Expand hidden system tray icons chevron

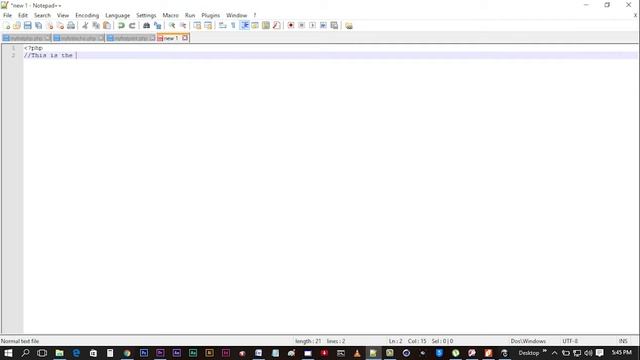tap(554, 353)
